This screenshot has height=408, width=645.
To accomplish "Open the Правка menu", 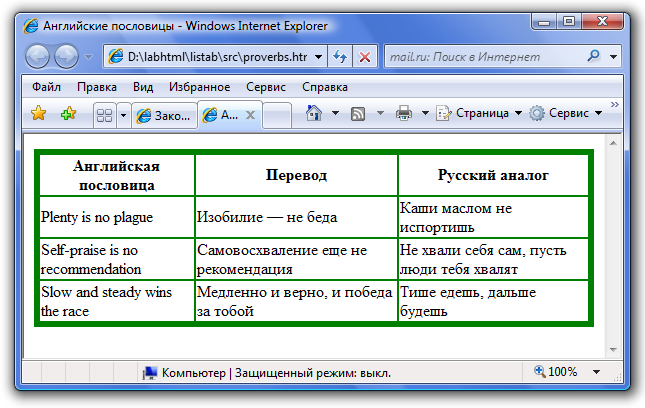I will coord(97,87).
